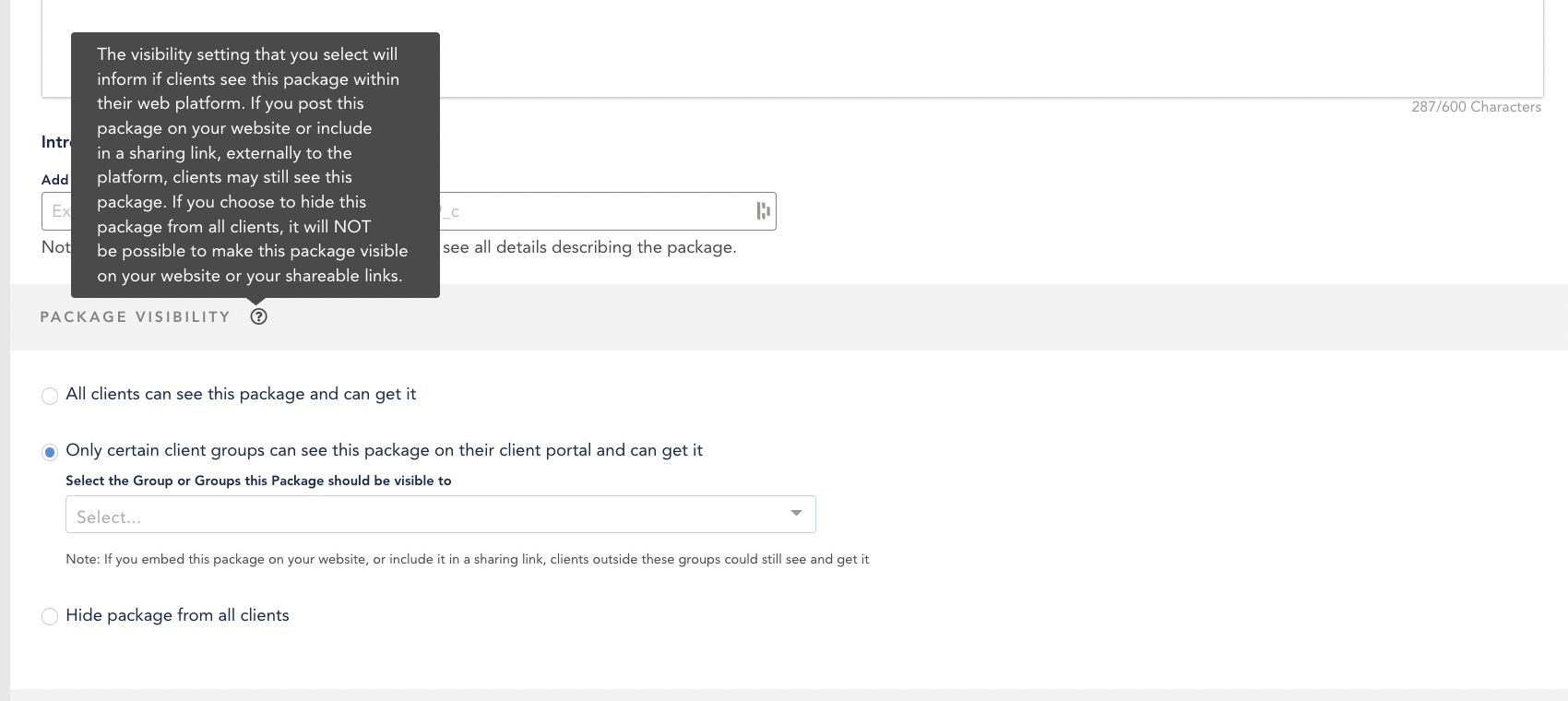Click the dropdown arrow next to Select...
This screenshot has height=701, width=1568.
click(x=795, y=514)
